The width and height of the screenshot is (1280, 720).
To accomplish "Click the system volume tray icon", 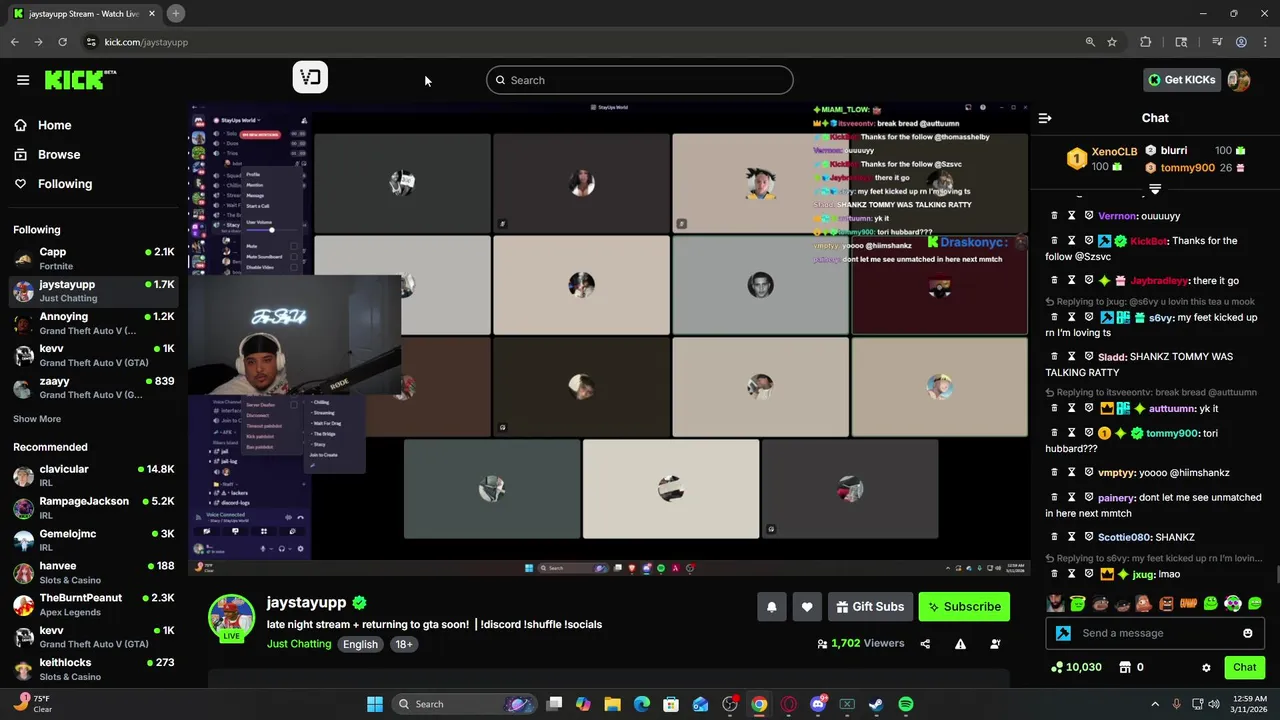I will click(x=1213, y=704).
